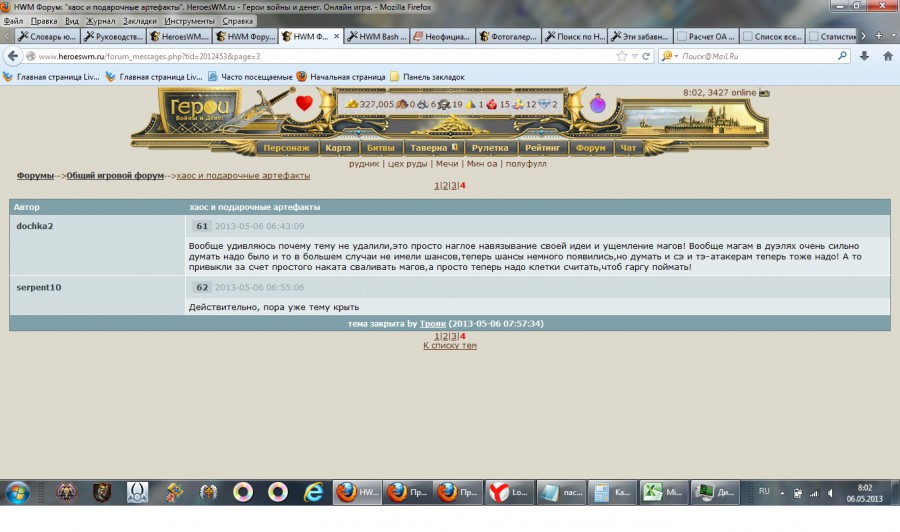
Task: Switch to the 'Словарь ю...' tab
Action: 47,36
